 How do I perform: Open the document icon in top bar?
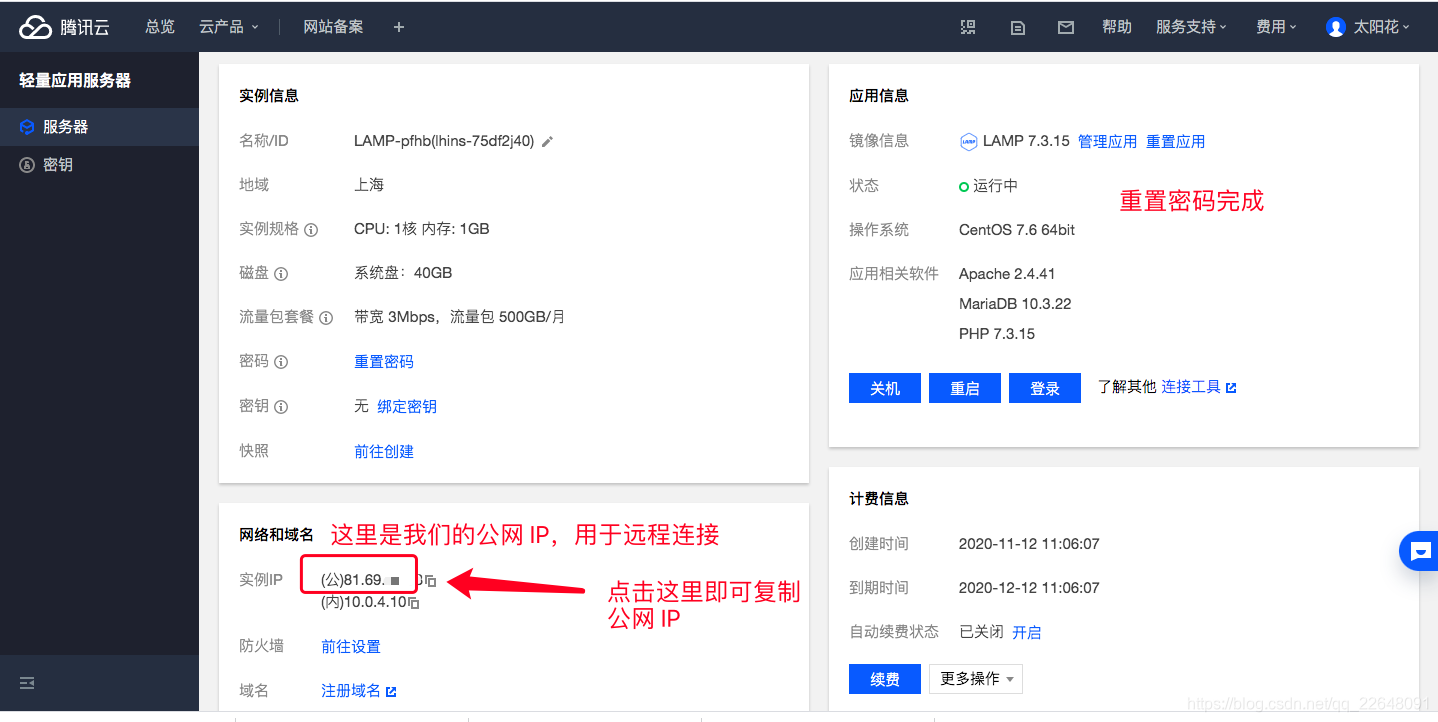point(1018,27)
